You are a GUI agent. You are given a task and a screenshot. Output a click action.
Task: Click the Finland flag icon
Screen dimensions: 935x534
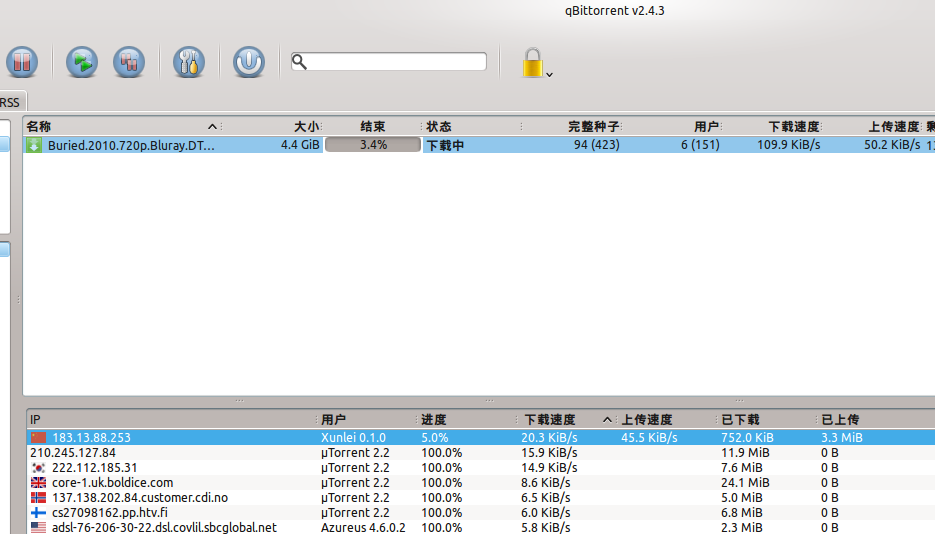pos(38,512)
